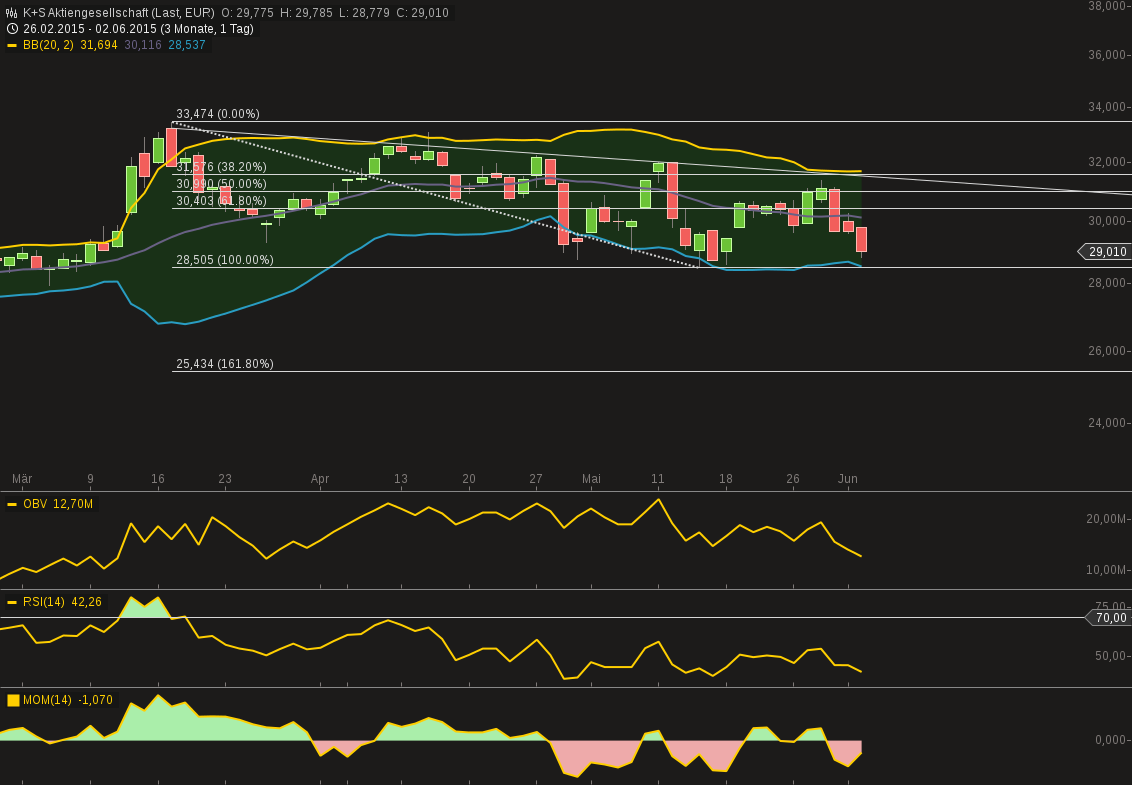Click the 34,000 price axis label
This screenshot has width=1132, height=785.
(x=1107, y=107)
